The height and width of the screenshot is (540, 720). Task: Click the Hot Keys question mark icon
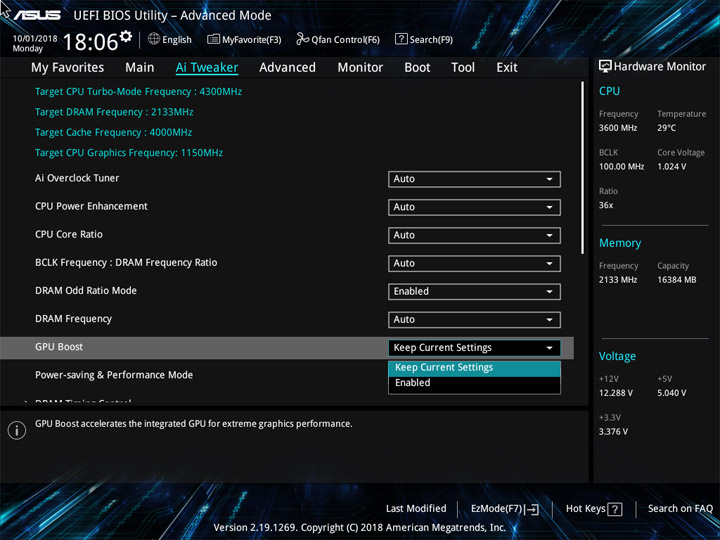[x=615, y=509]
